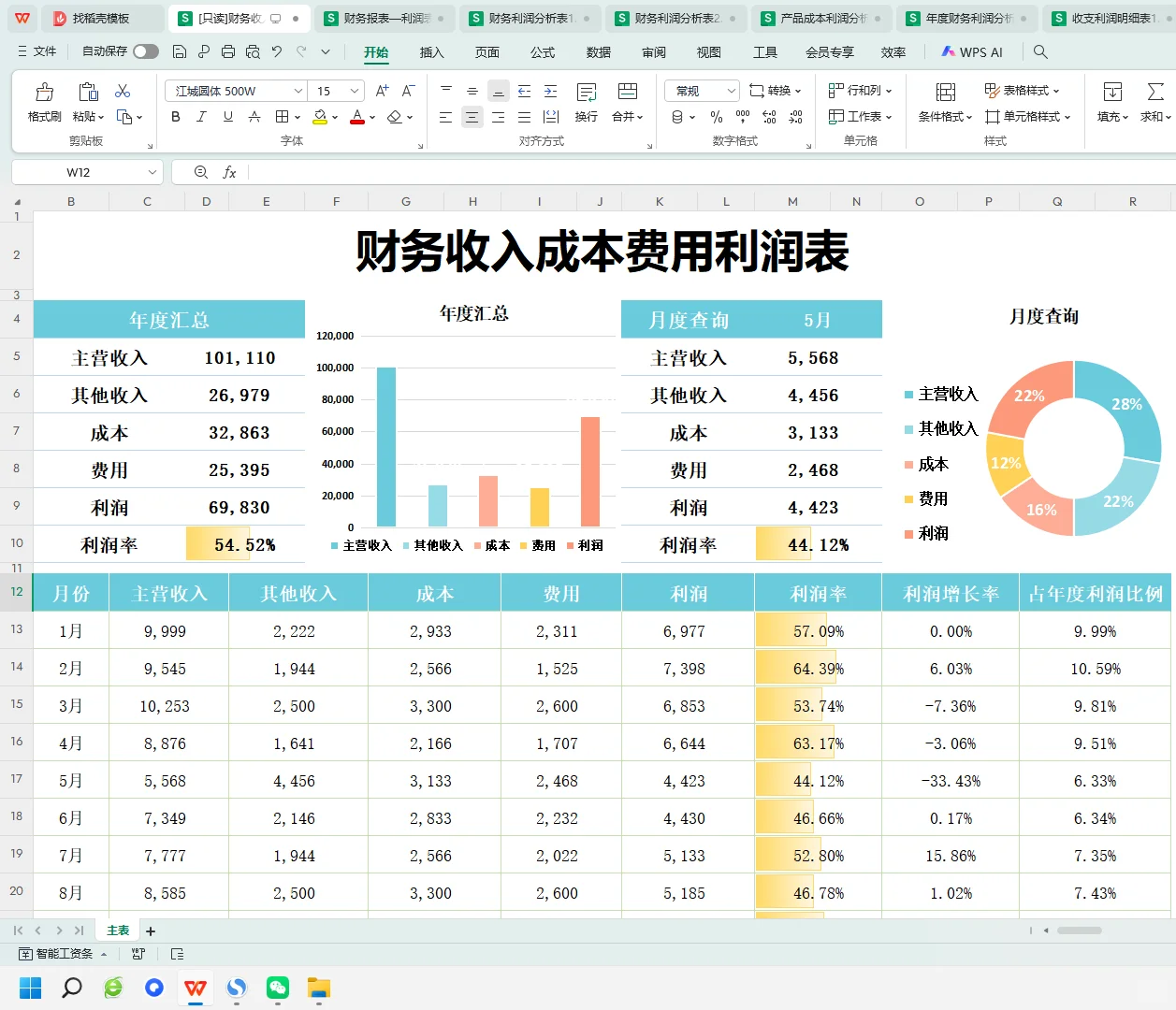
Task: Click the Save icon in quick access bar
Action: (x=180, y=51)
